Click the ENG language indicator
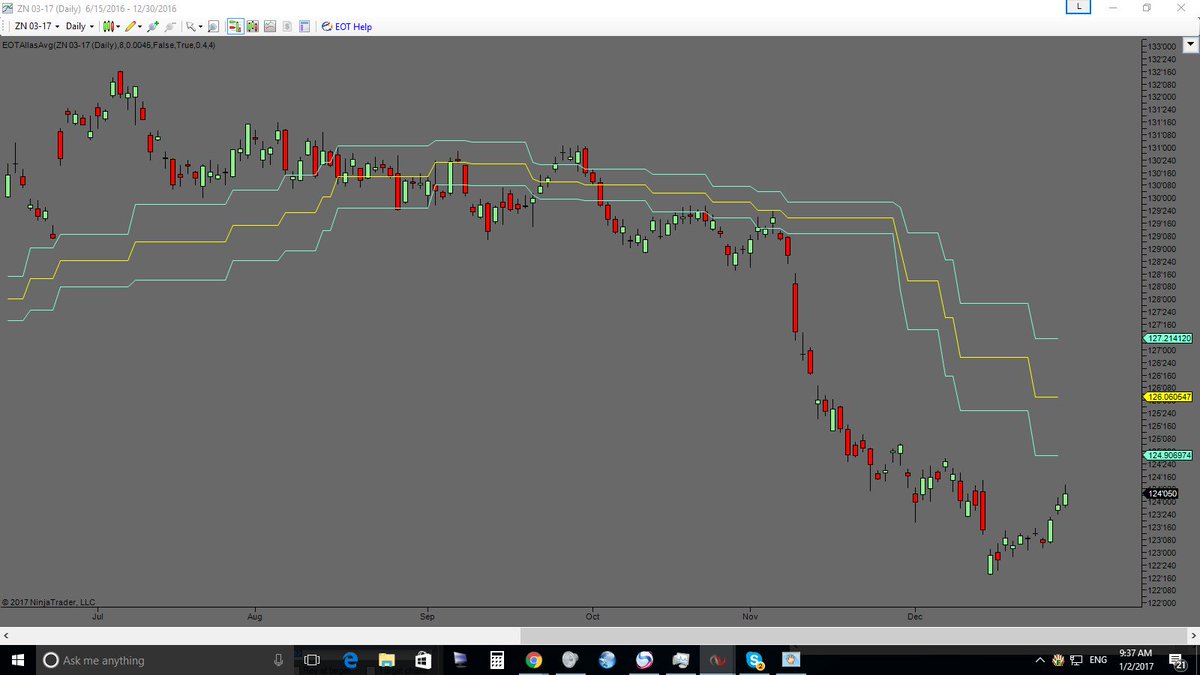This screenshot has height=675, width=1200. pos(1098,660)
